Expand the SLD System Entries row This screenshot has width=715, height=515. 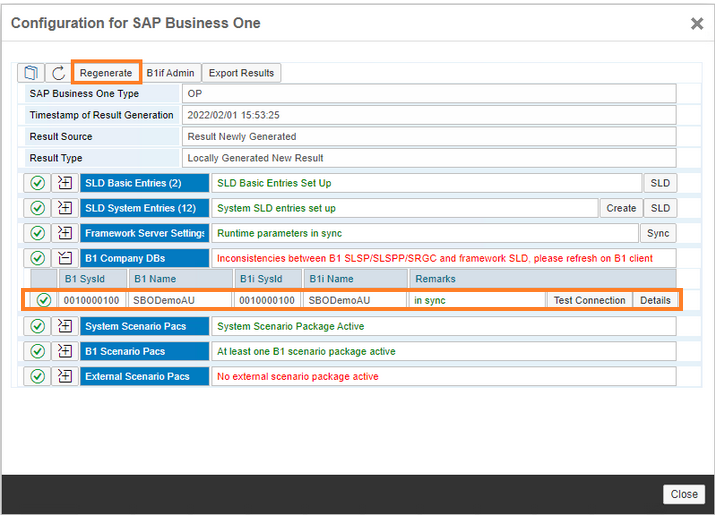click(65, 208)
